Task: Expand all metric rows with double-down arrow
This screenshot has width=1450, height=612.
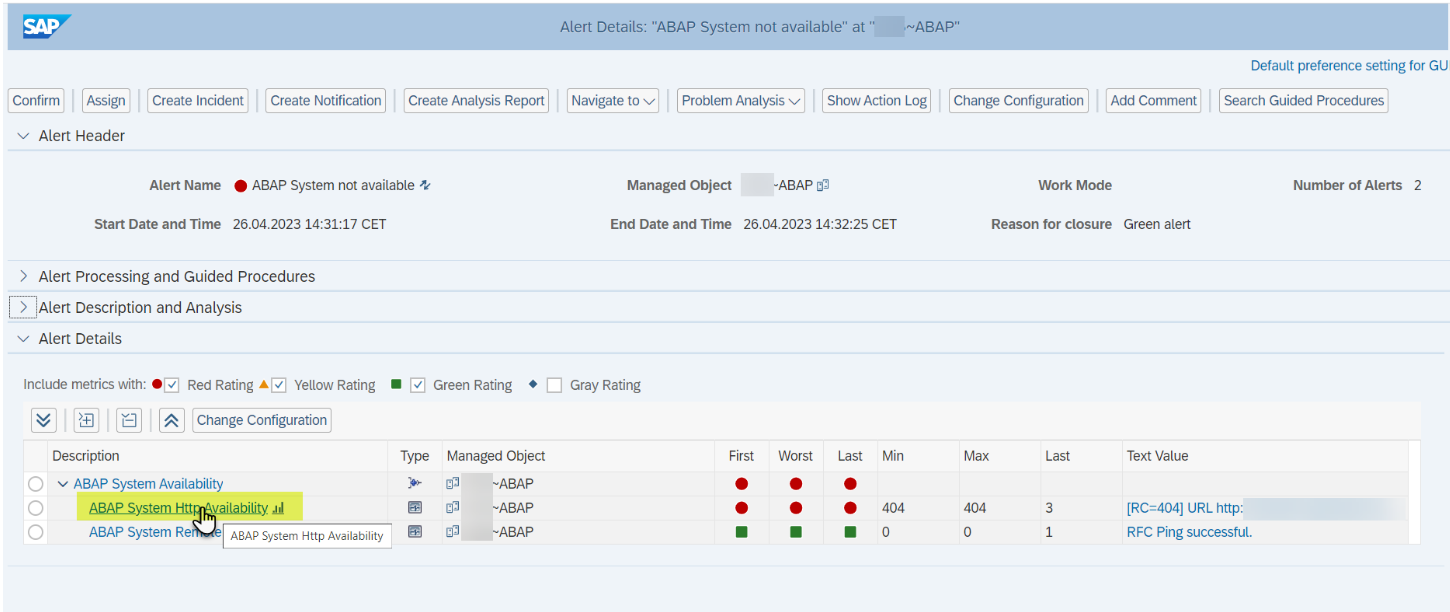Action: tap(42, 420)
